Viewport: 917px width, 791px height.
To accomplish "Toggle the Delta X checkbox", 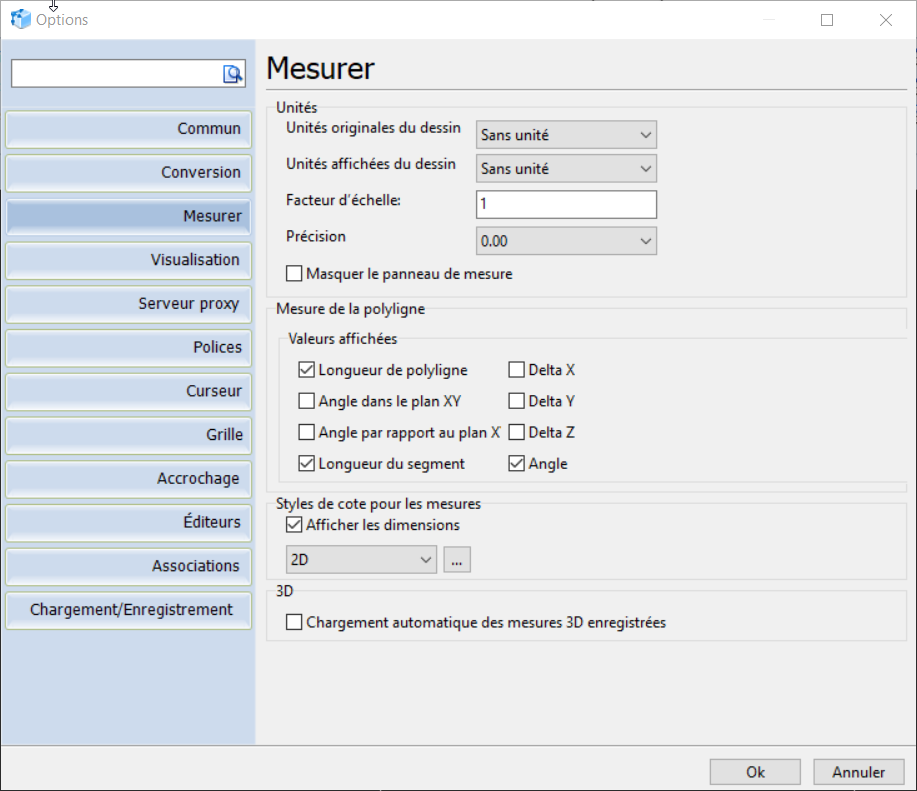I will click(x=517, y=370).
